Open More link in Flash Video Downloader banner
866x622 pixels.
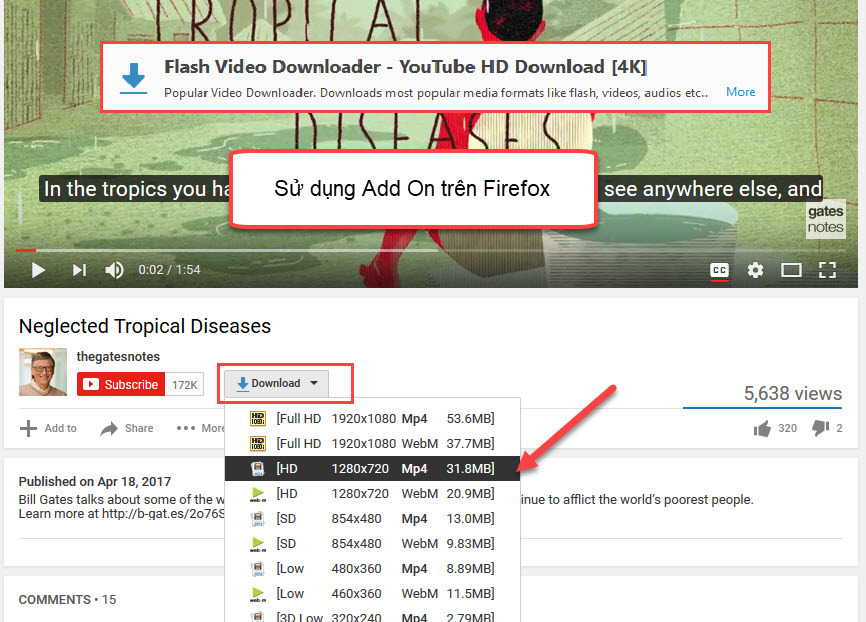click(x=741, y=92)
